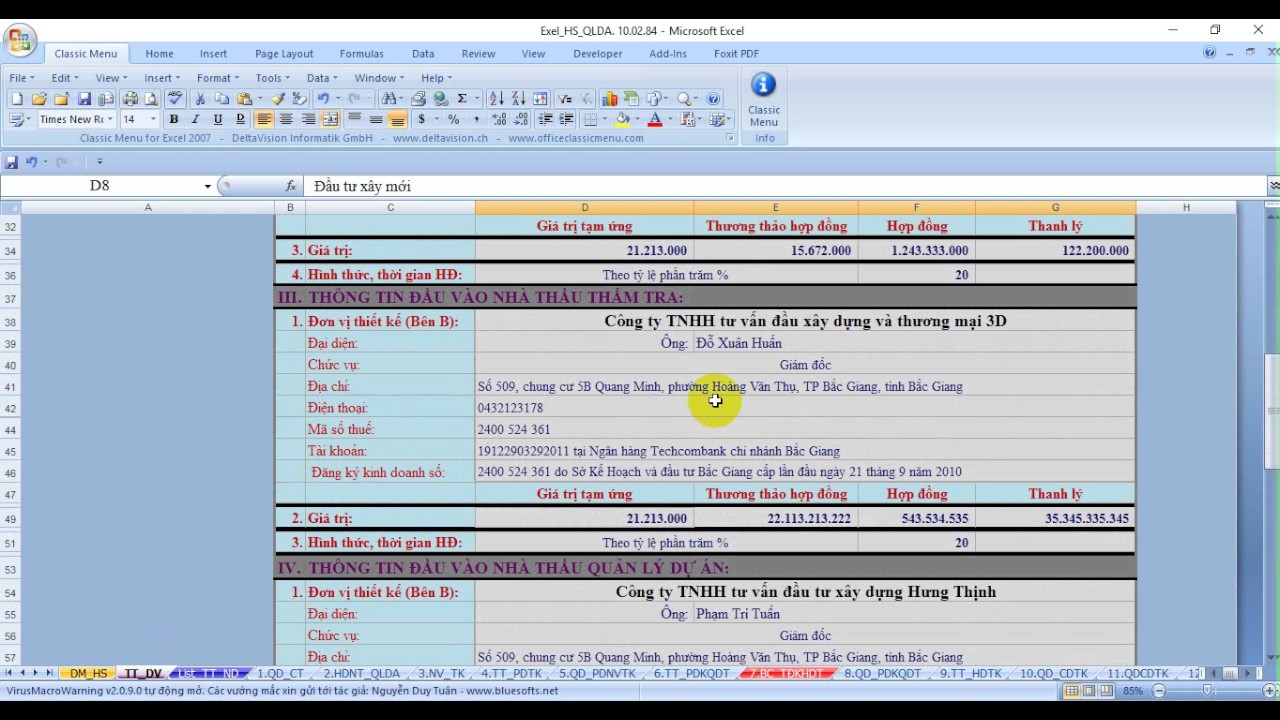Open the Font Color dropdown arrow
This screenshot has height=720, width=1280.
point(669,119)
